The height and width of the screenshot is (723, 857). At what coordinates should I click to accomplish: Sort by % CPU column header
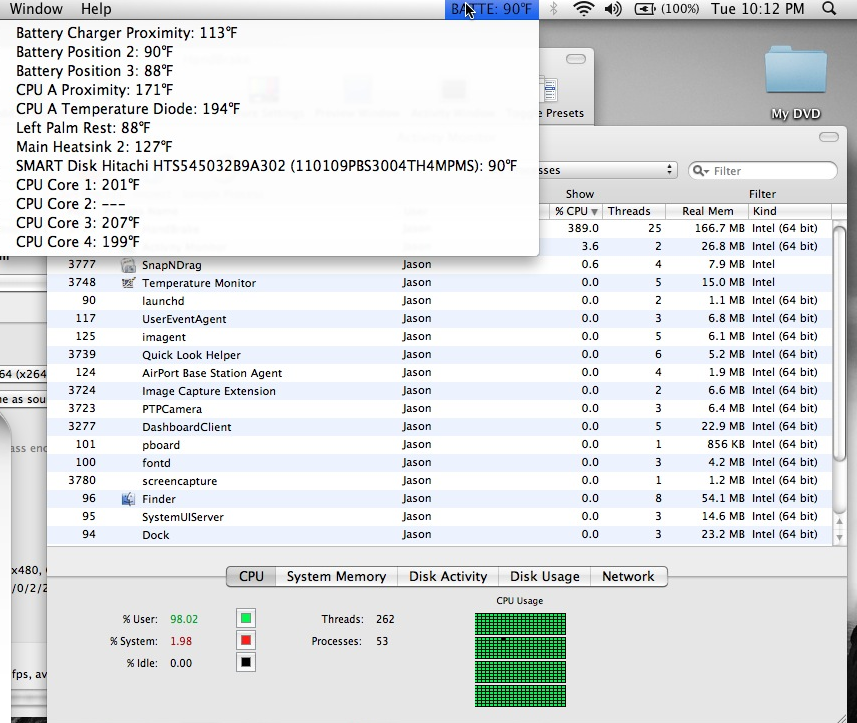576,211
